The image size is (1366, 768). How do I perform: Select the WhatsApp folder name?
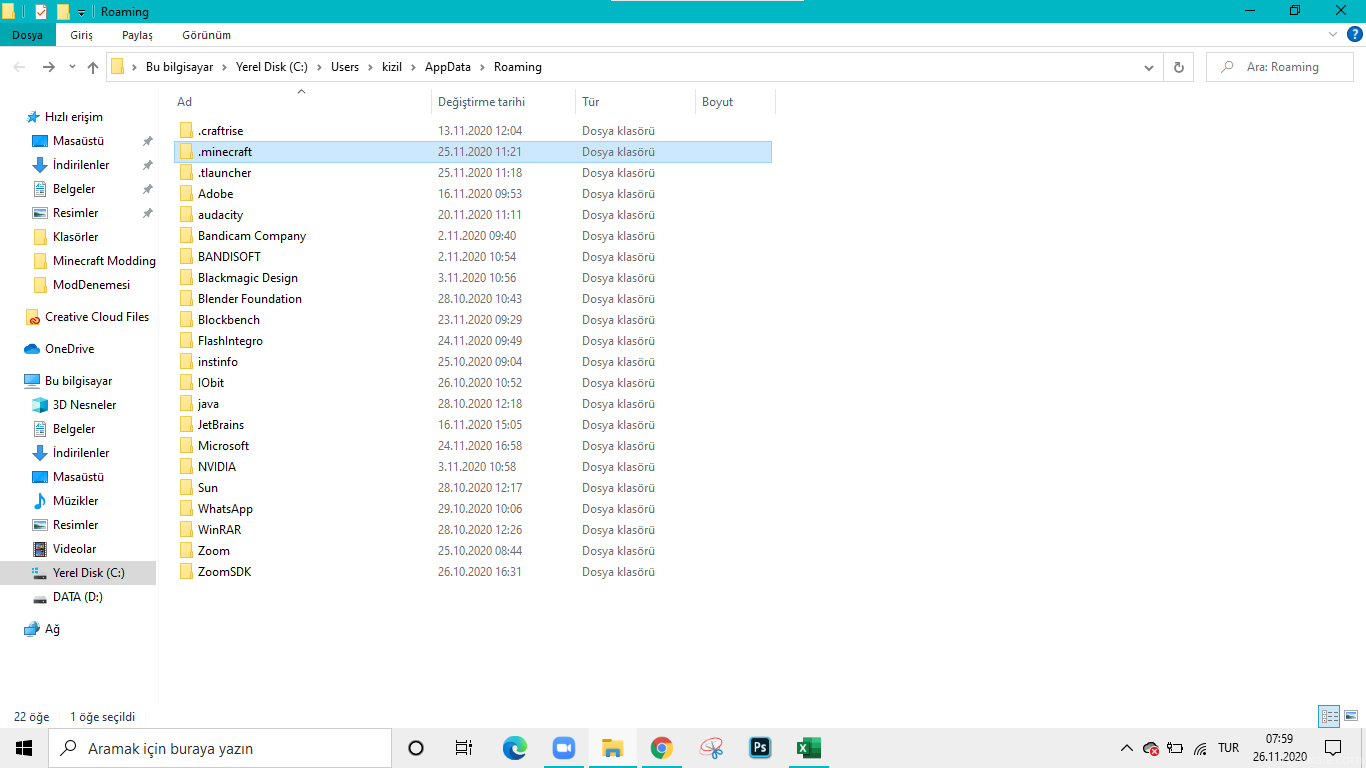click(225, 509)
